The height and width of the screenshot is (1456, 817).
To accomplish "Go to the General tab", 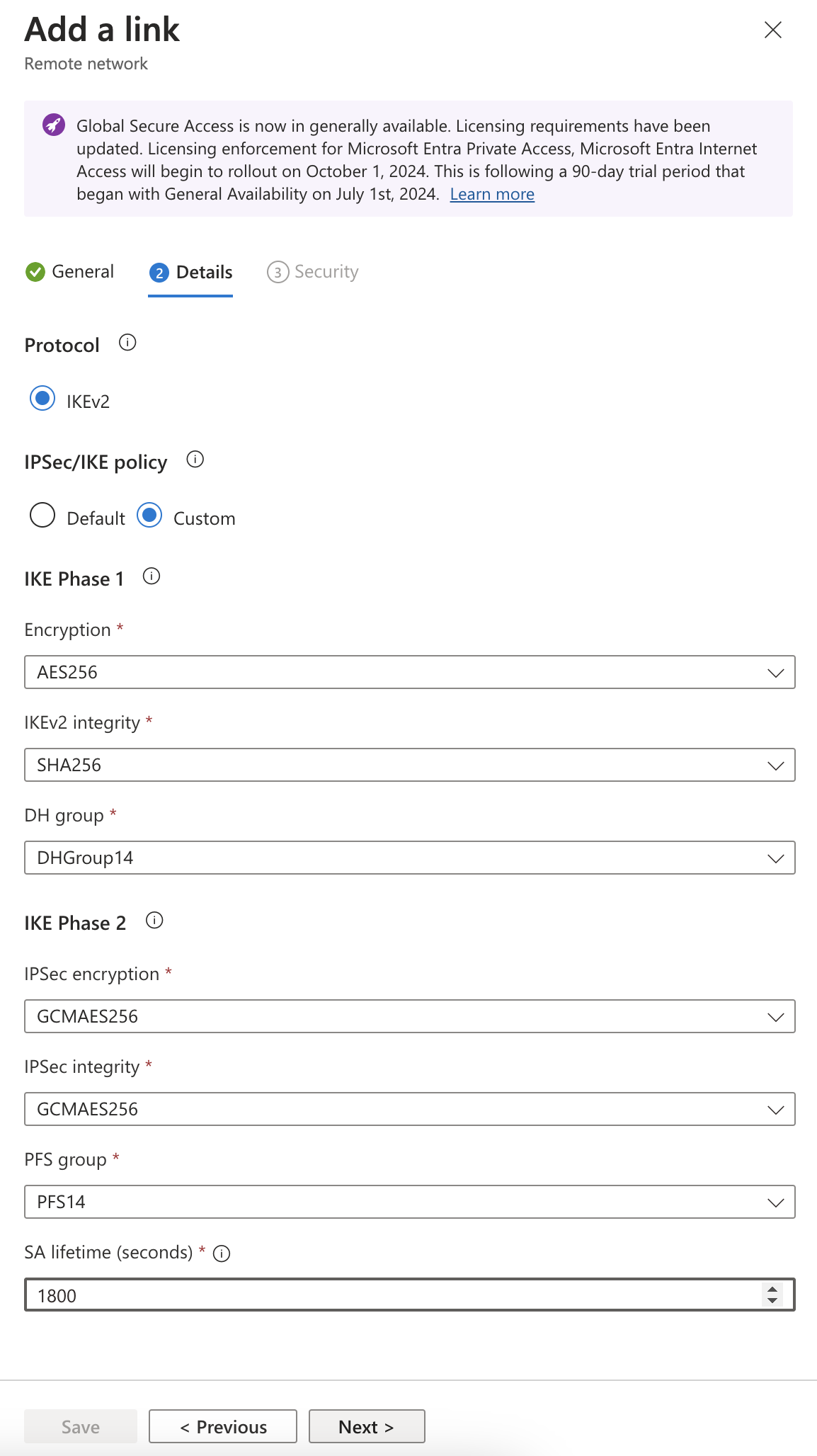I will pos(82,272).
